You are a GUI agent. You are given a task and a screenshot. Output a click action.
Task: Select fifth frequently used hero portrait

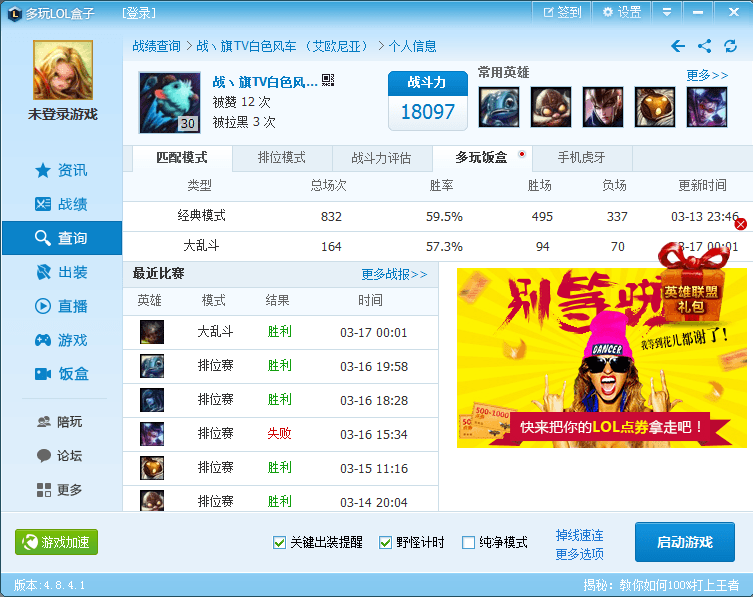click(x=707, y=107)
